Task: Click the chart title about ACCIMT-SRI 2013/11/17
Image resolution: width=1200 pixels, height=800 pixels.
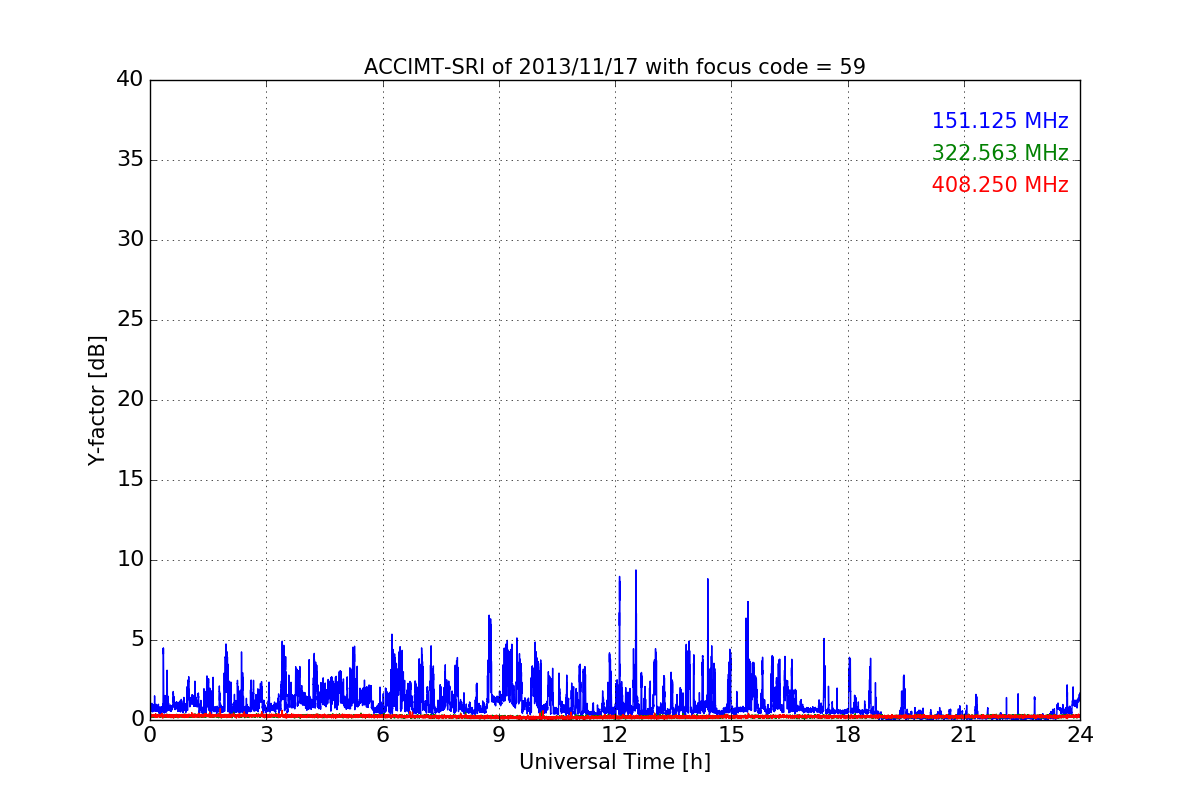Action: (x=614, y=67)
